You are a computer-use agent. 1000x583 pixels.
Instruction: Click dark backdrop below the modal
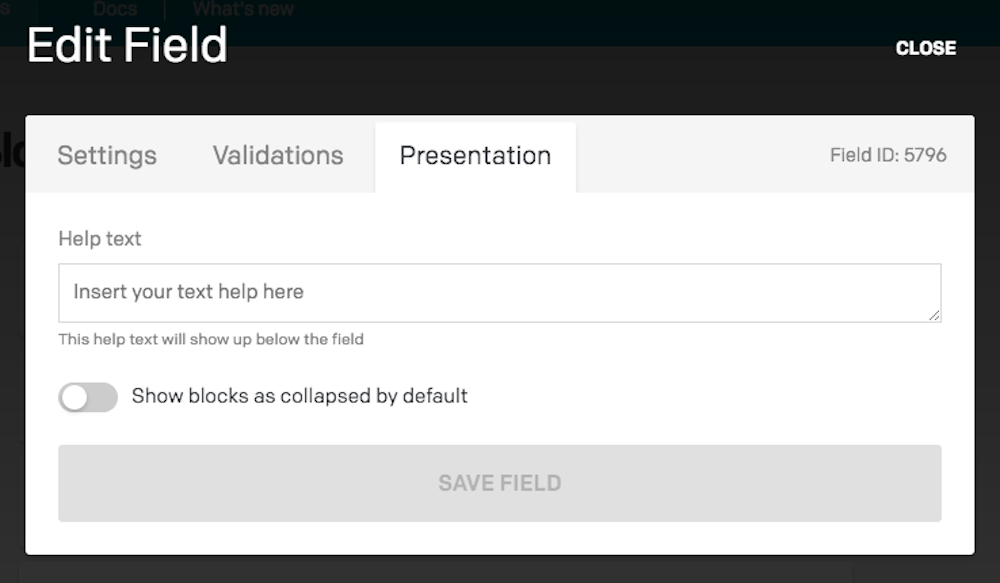click(x=500, y=570)
